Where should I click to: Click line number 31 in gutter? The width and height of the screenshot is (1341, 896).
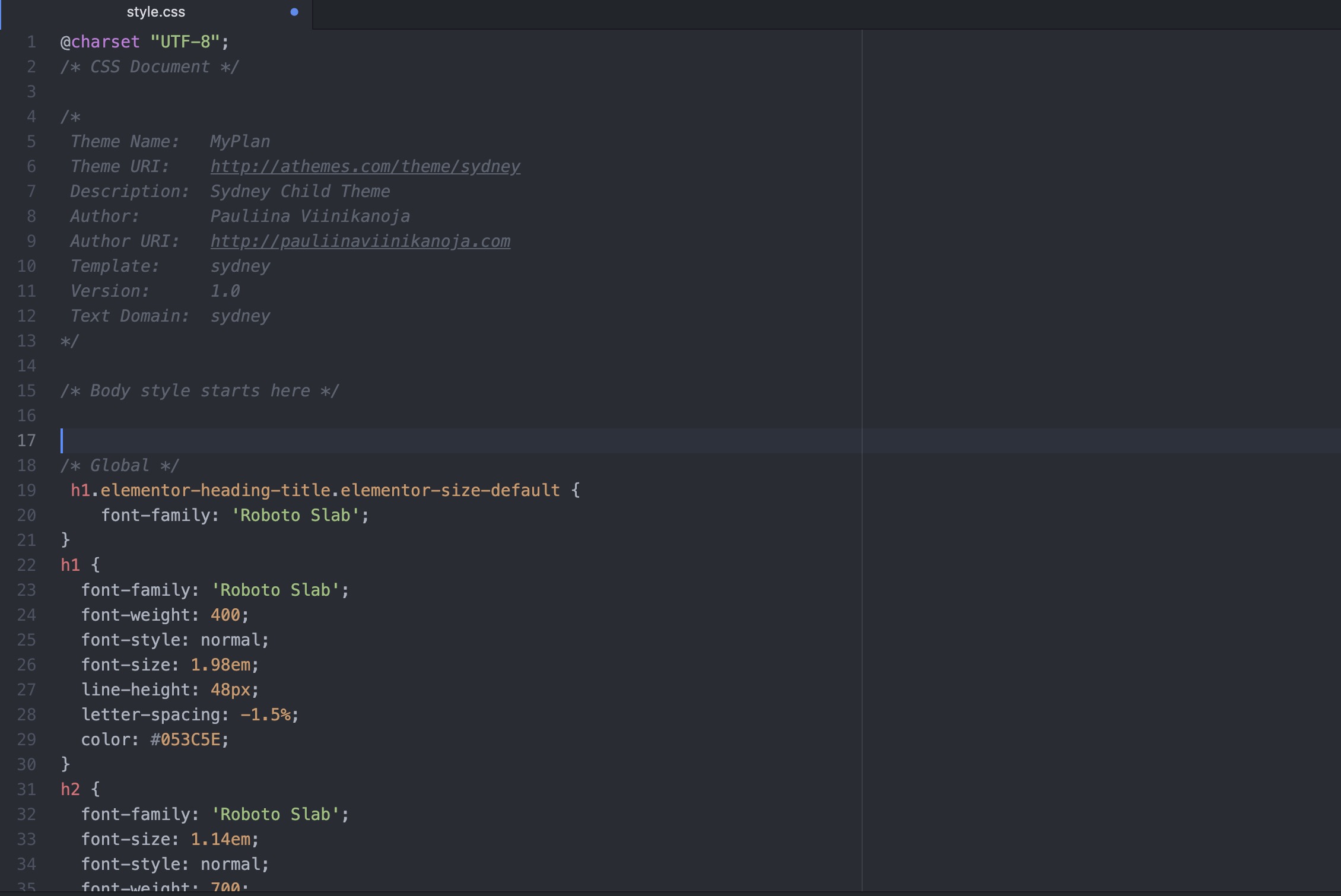(27, 790)
